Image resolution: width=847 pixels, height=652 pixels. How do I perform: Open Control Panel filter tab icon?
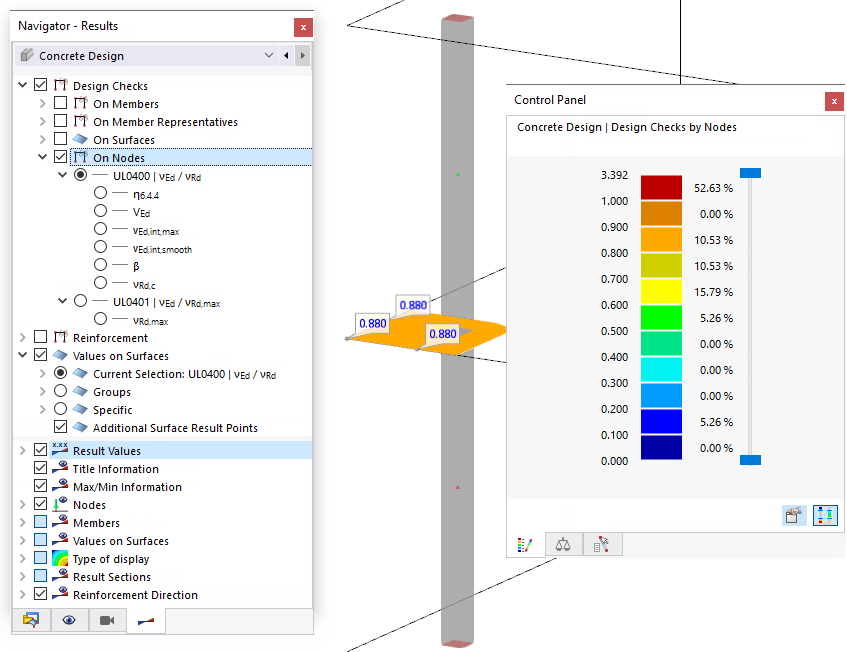point(601,545)
